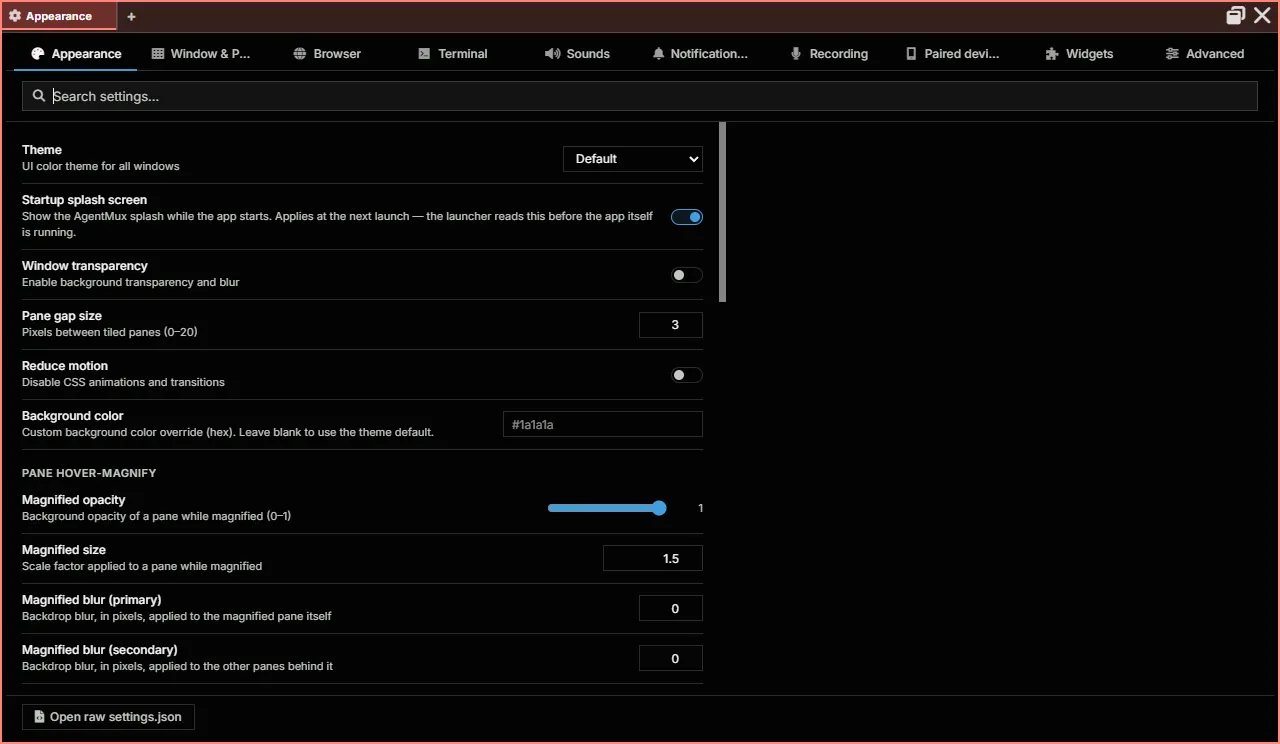This screenshot has height=744, width=1280.
Task: Click the Magnified size value field
Action: click(x=653, y=558)
